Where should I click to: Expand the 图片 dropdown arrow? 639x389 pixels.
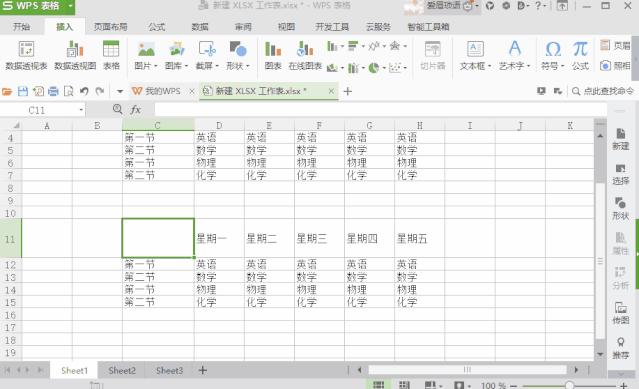point(156,66)
